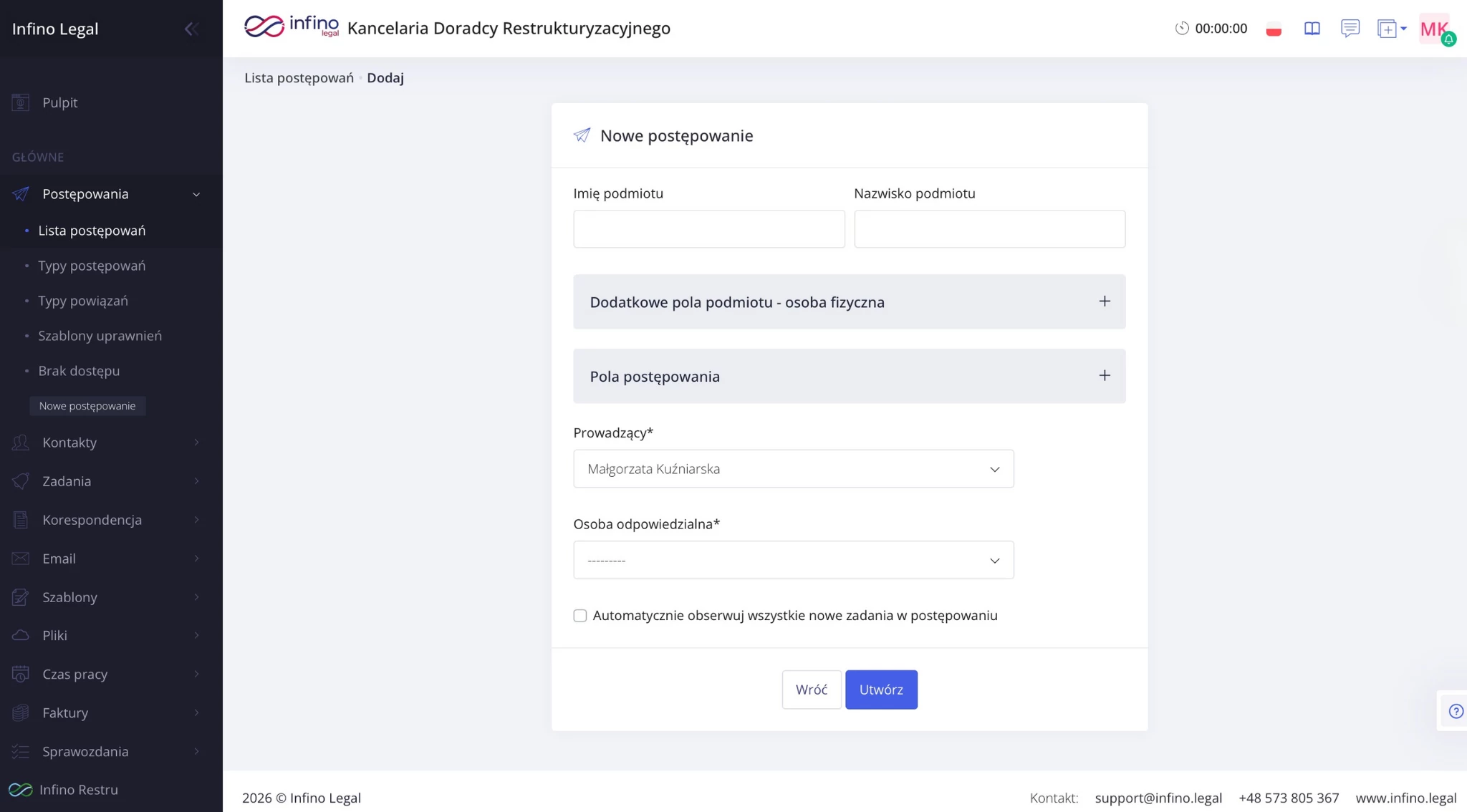Click the MK user avatar
Image resolution: width=1467 pixels, height=812 pixels.
coord(1434,29)
